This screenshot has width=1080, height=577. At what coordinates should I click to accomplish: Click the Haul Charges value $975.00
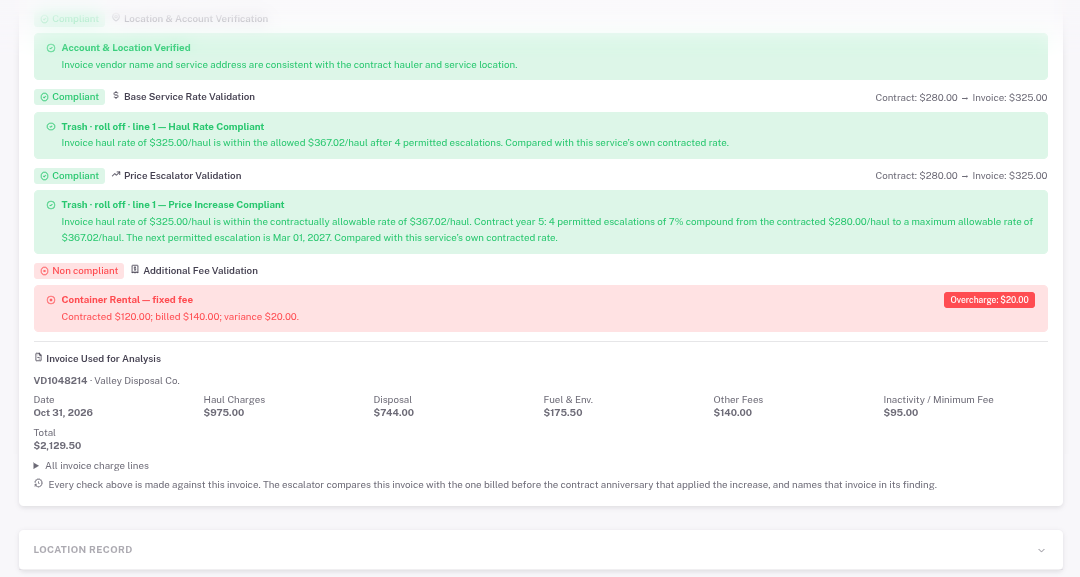tap(224, 413)
